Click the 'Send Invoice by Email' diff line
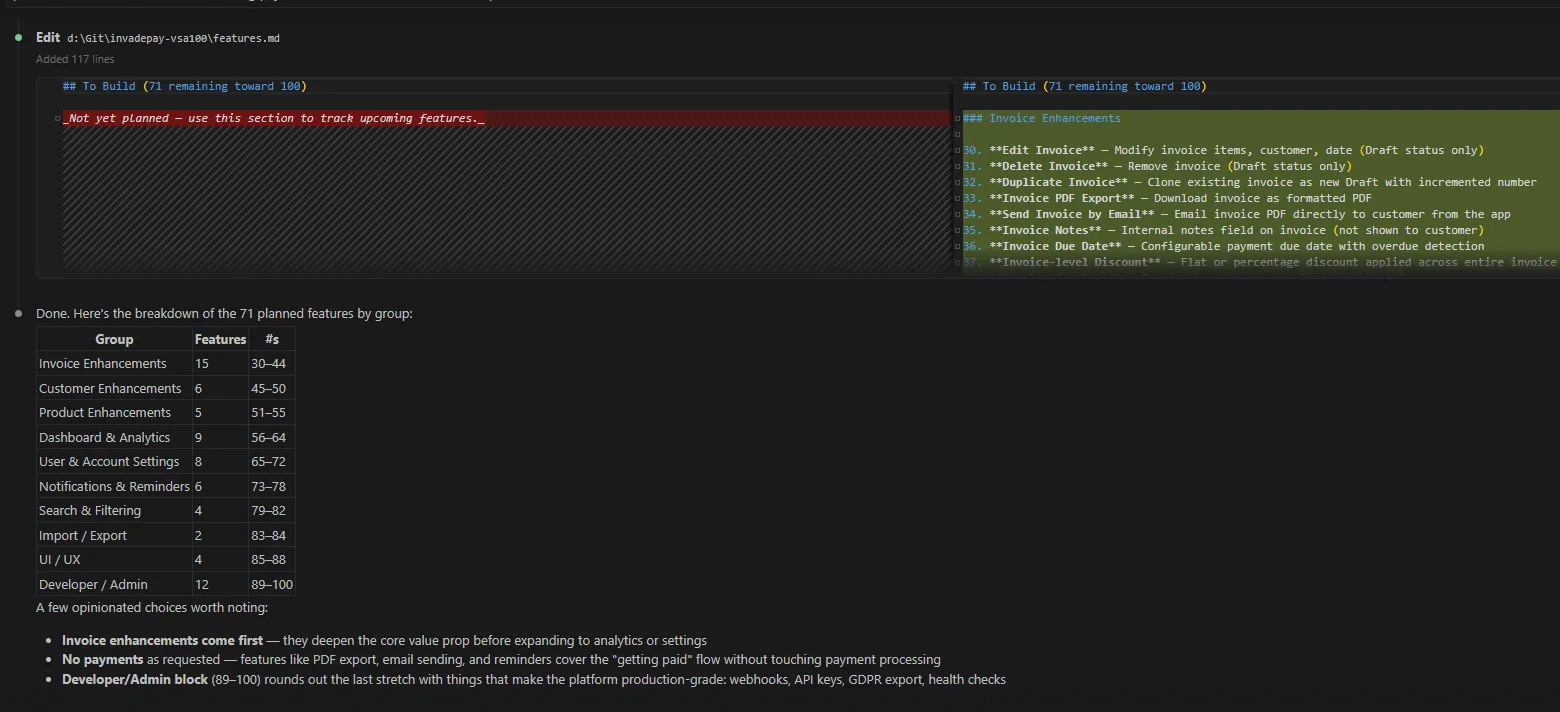This screenshot has height=712, width=1560. [x=1250, y=214]
